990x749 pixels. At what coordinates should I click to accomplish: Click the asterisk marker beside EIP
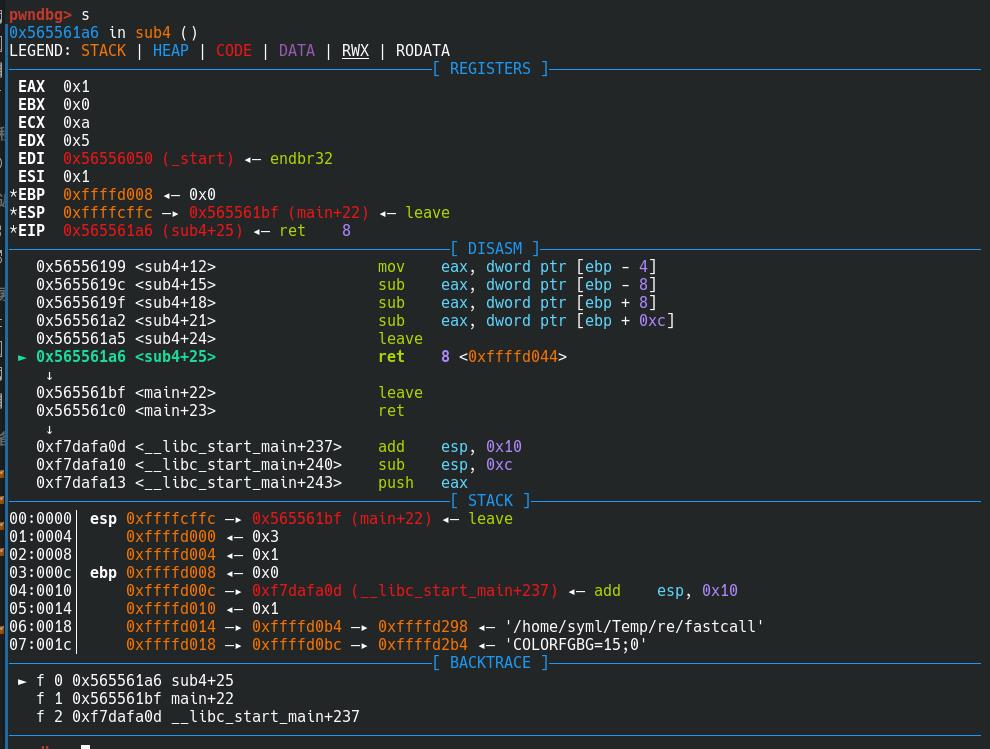click(13, 231)
